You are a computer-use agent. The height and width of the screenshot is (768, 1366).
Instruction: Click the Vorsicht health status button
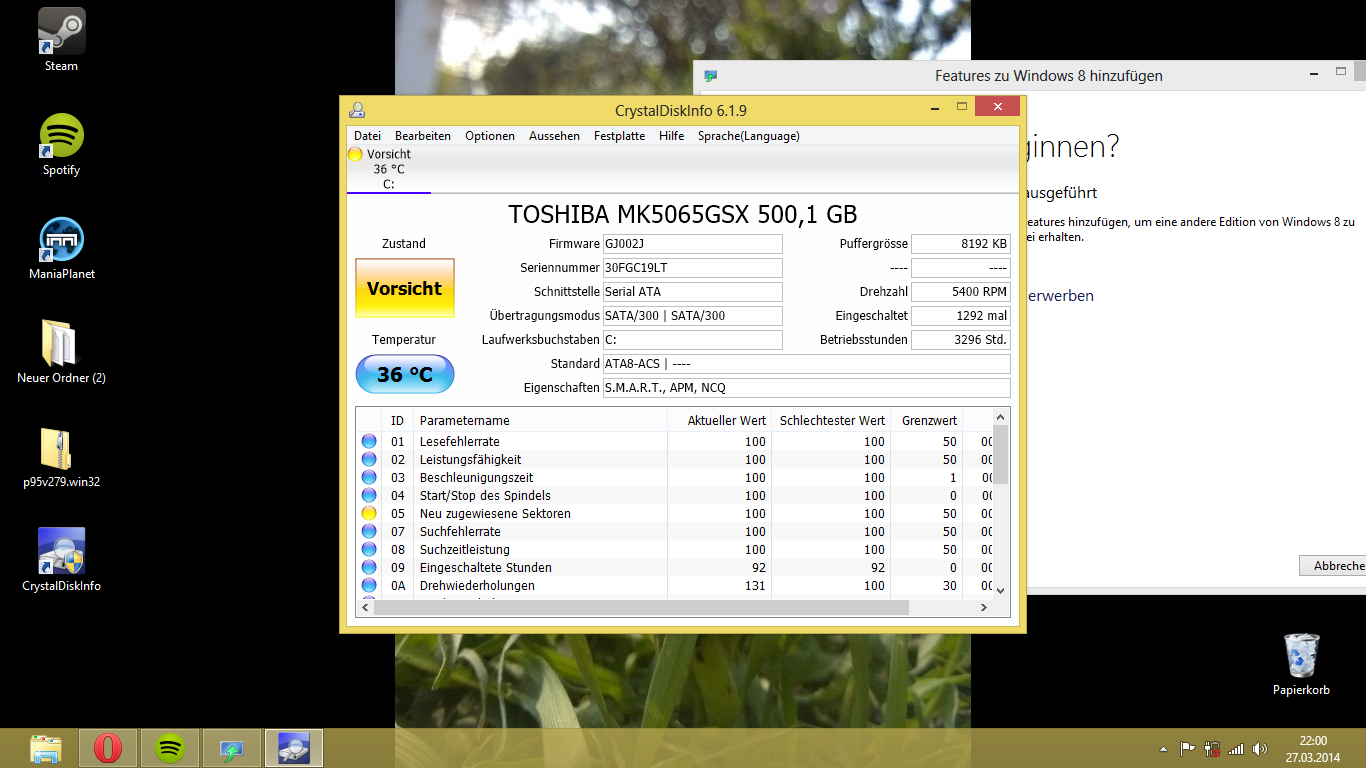(x=405, y=288)
